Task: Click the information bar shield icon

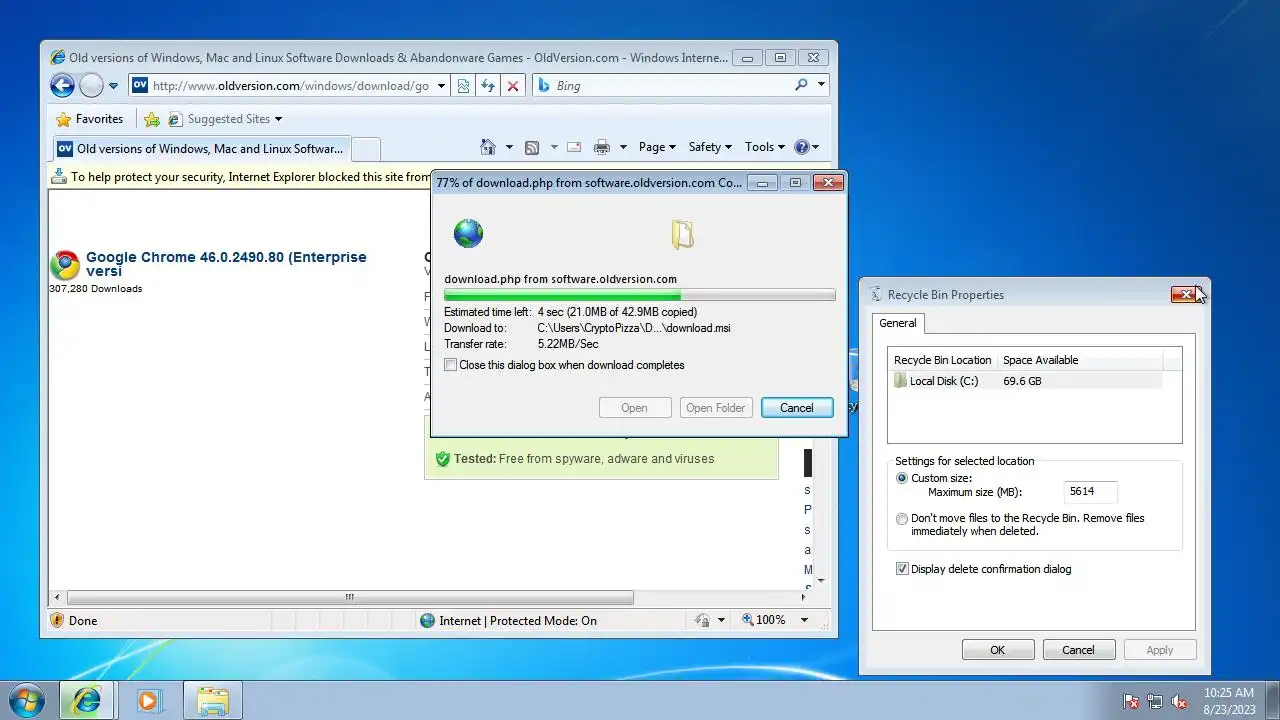Action: [x=59, y=176]
